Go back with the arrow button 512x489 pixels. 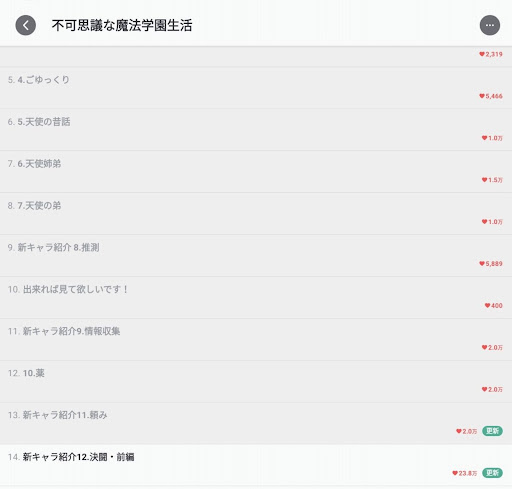pos(26,25)
